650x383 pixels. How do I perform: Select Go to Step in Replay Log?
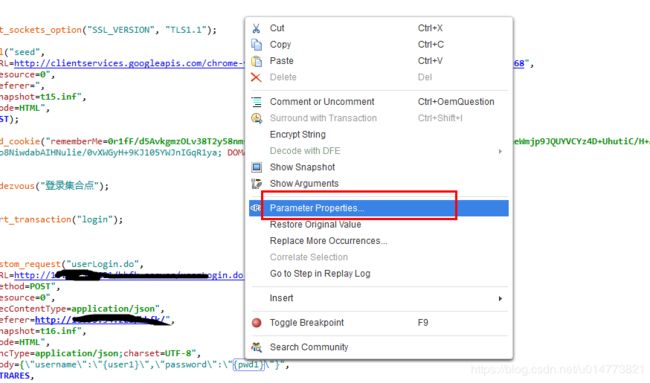378,274
